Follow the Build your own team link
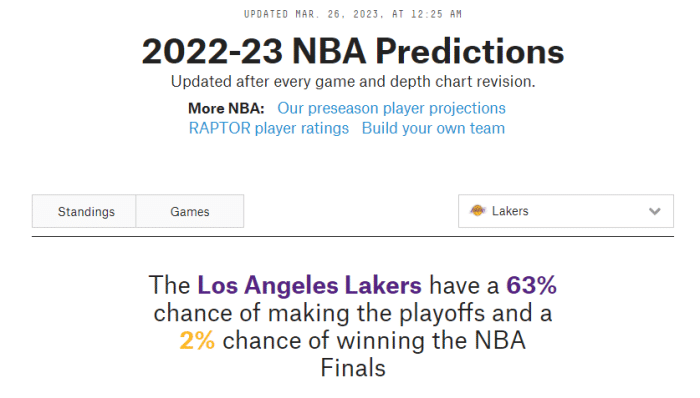 (x=433, y=129)
